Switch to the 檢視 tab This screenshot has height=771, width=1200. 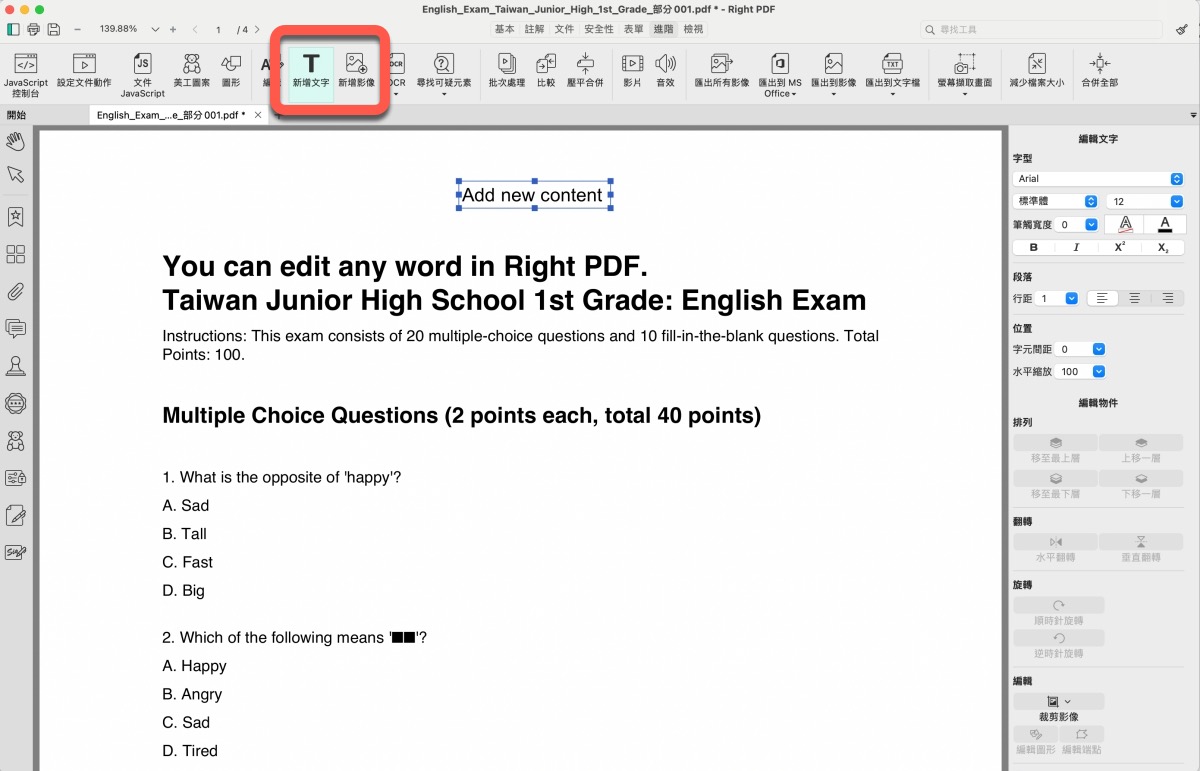pyautogui.click(x=693, y=29)
